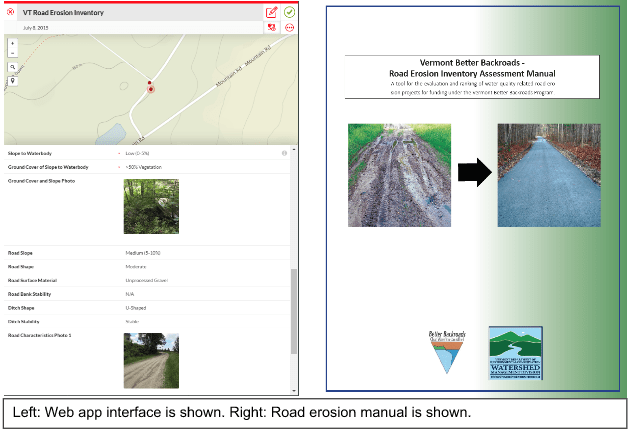Click the scroll down arrow of the details list

click(294, 391)
